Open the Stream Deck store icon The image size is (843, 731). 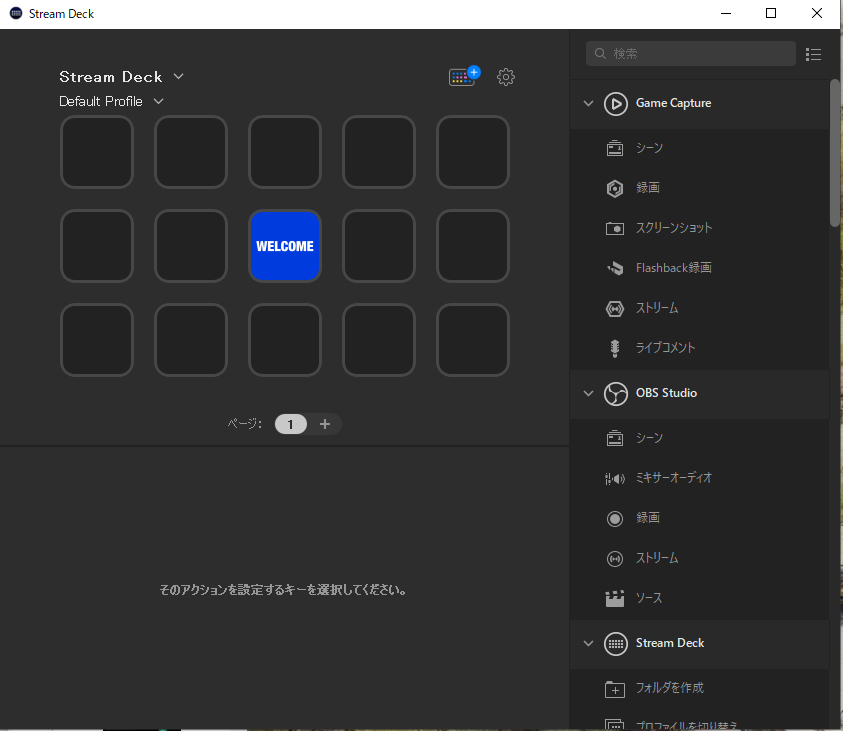pos(465,76)
